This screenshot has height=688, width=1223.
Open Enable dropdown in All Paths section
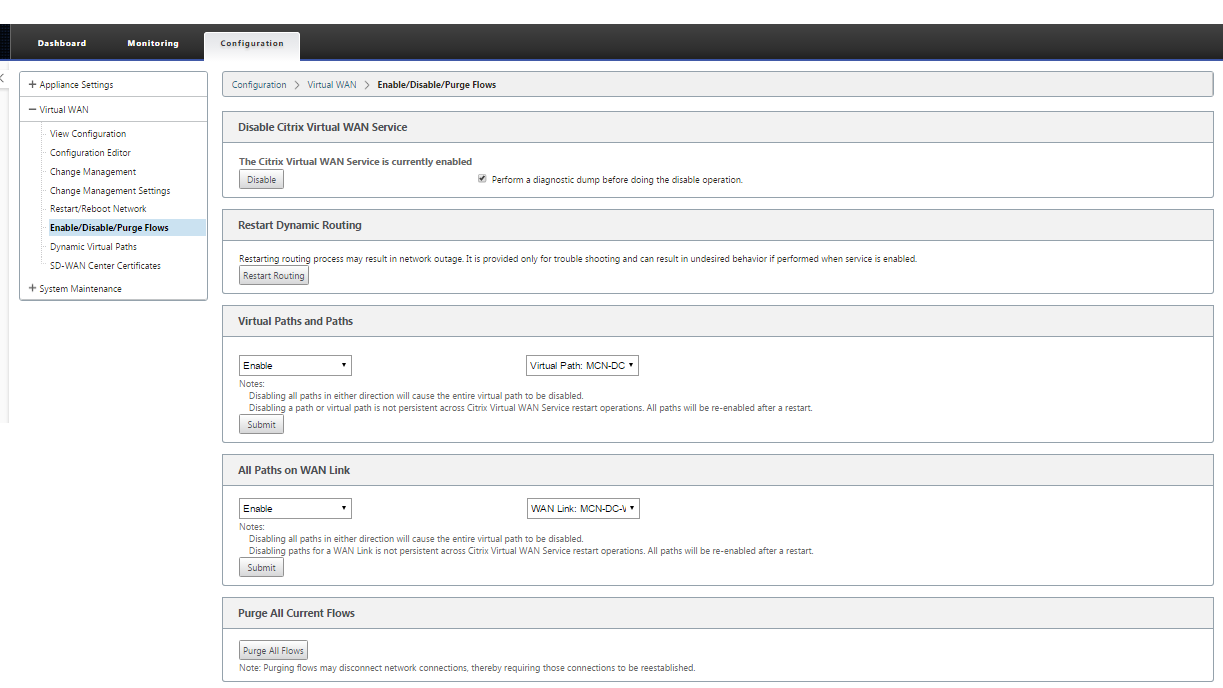click(295, 509)
